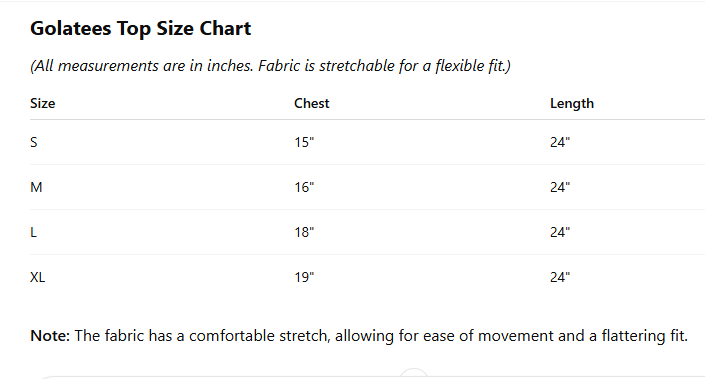Click the comfortable stretch note sentence
The width and height of the screenshot is (705, 379).
point(381,336)
